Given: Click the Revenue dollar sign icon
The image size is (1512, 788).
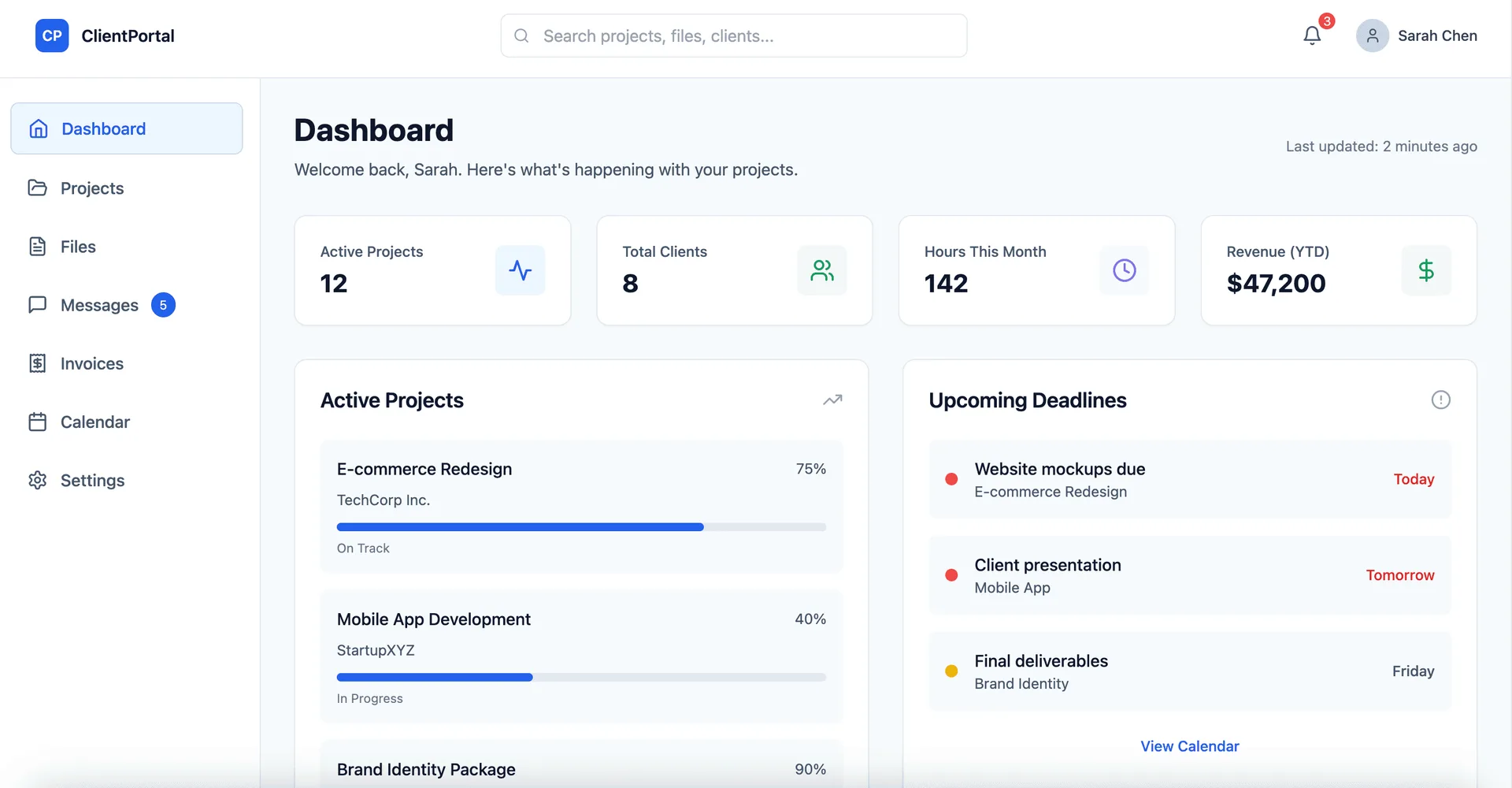Looking at the screenshot, I should pos(1426,270).
